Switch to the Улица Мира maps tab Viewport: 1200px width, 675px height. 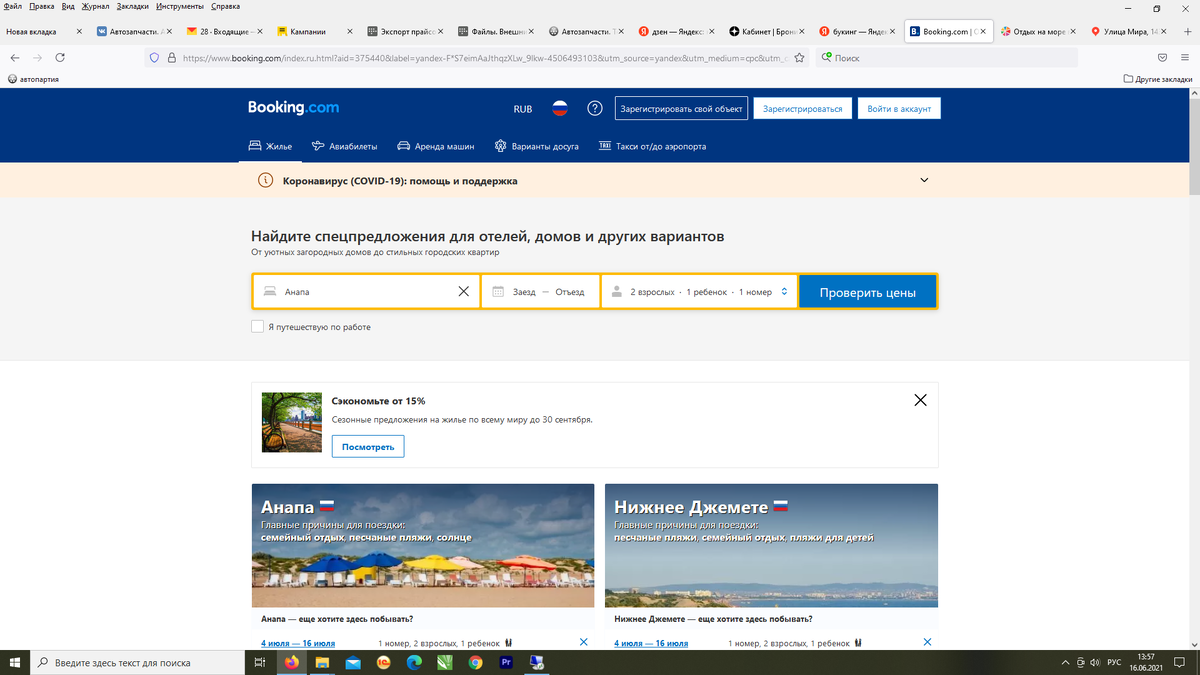click(x=1130, y=31)
